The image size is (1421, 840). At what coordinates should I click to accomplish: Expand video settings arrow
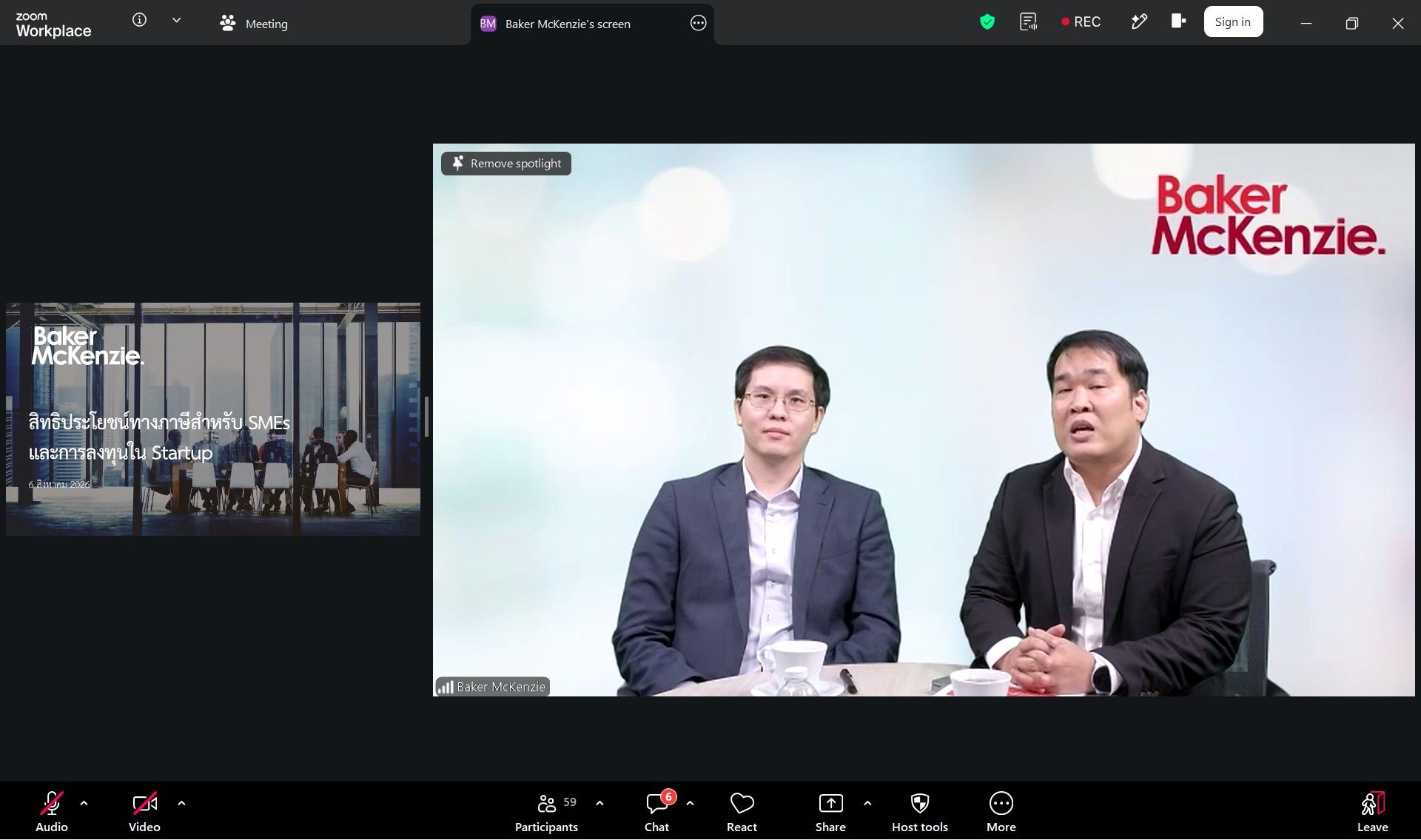[181, 803]
